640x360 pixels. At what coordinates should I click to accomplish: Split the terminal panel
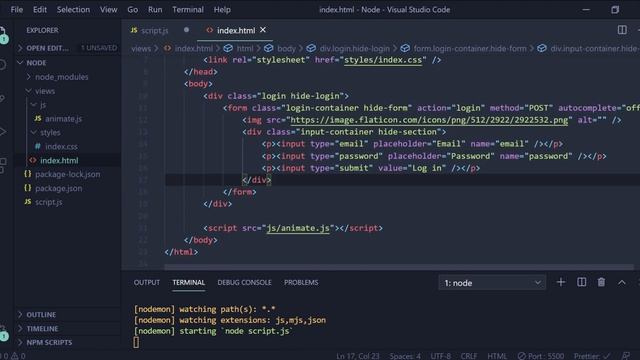[x=582, y=282]
